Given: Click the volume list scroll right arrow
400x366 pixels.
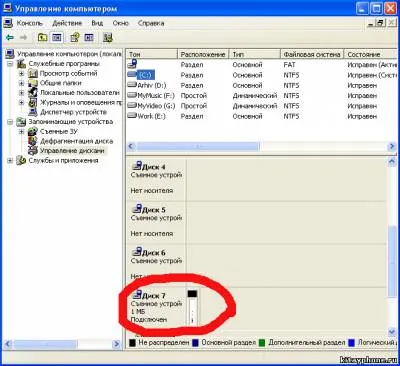Looking at the screenshot, I should (392, 146).
